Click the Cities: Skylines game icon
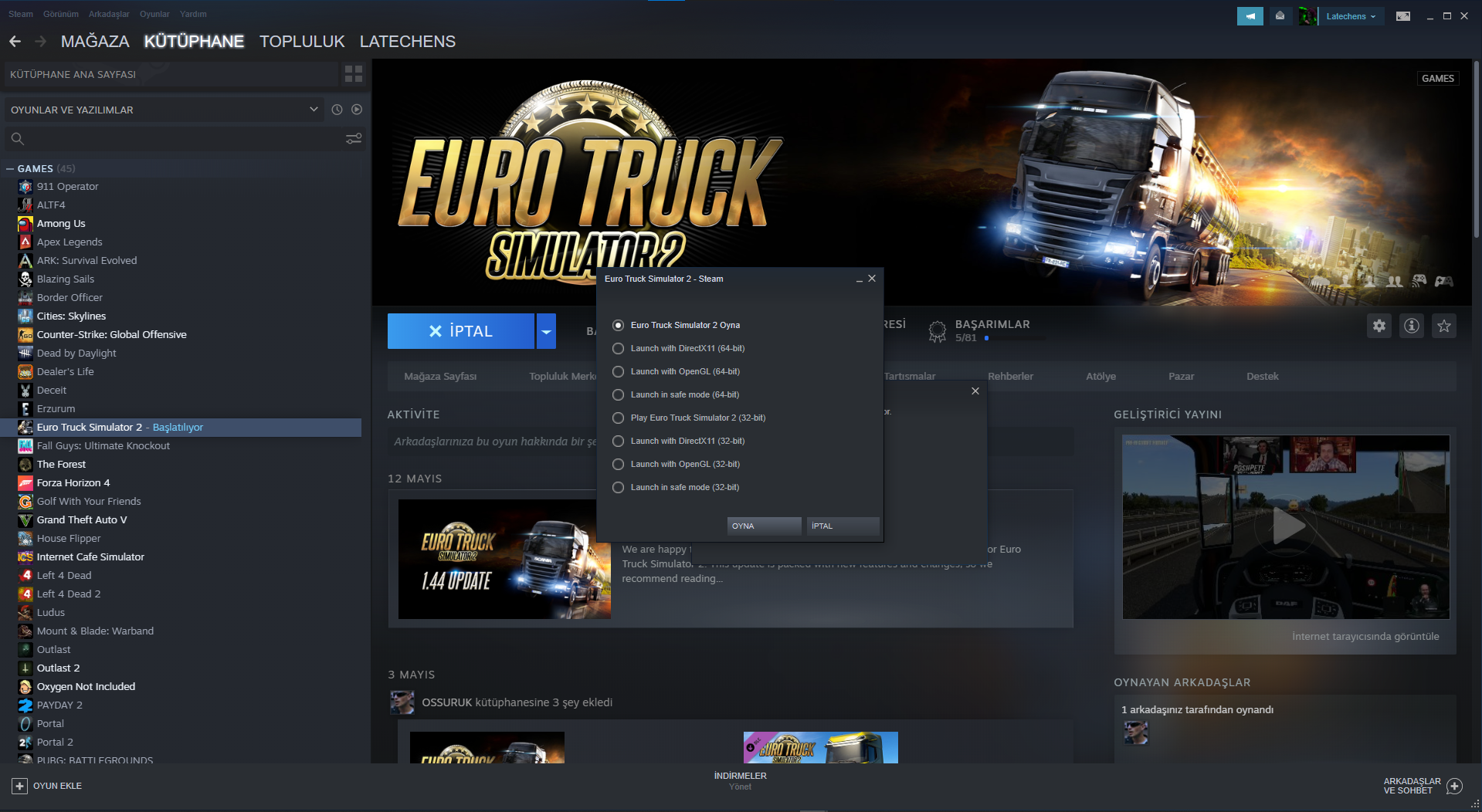 click(x=25, y=316)
